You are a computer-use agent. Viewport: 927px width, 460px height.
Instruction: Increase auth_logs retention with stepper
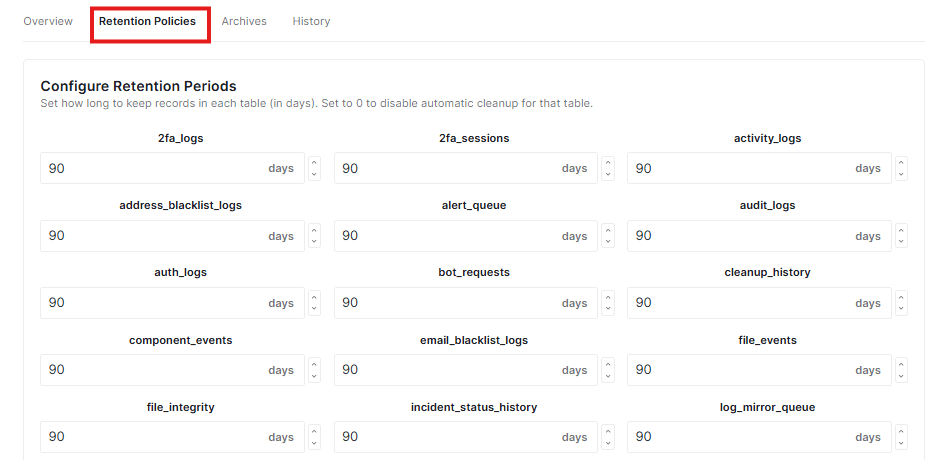tap(315, 297)
